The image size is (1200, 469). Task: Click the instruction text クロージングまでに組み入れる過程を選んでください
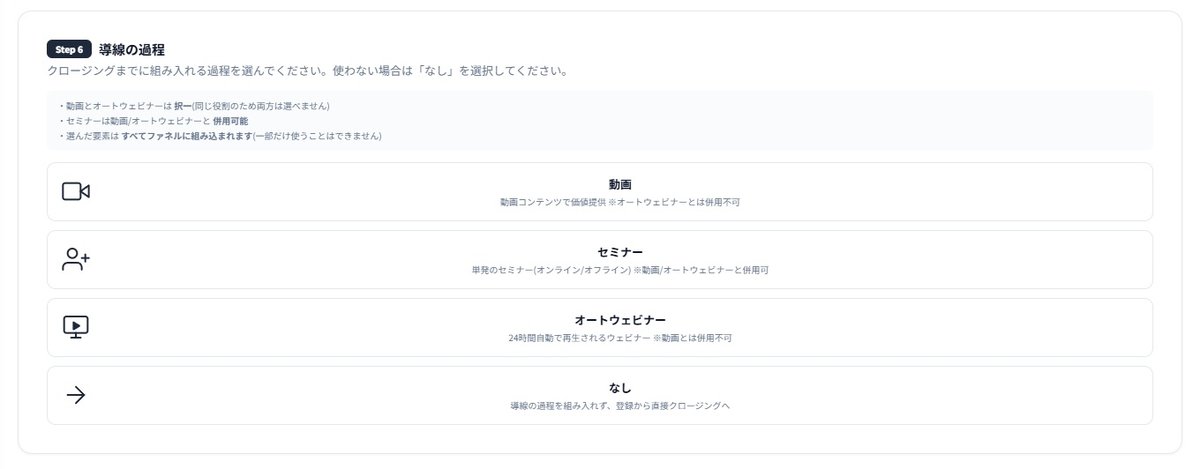click(308, 72)
